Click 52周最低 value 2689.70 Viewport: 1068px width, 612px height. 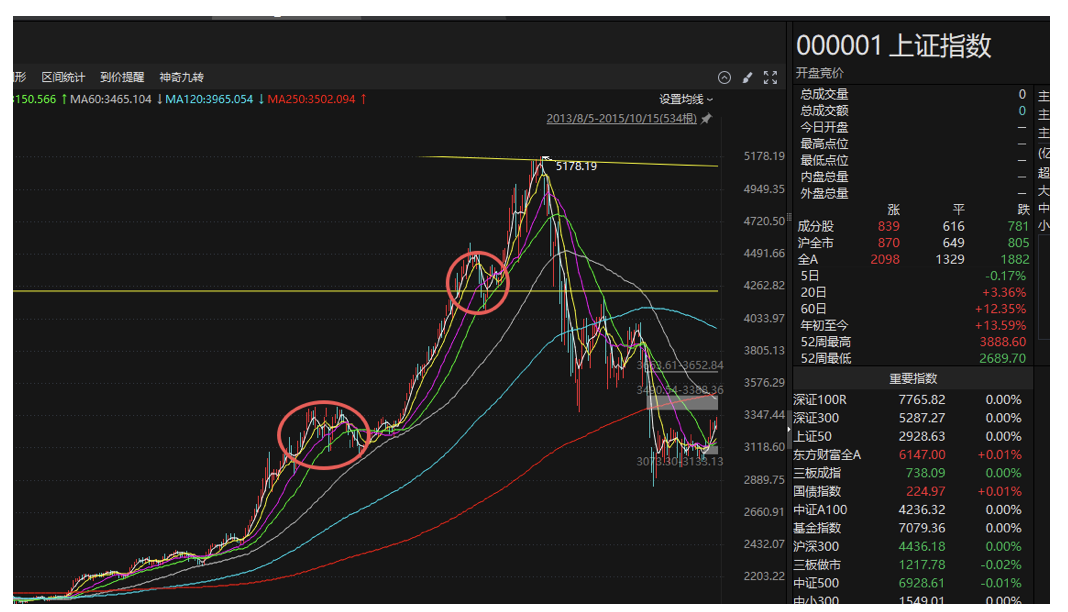point(1003,358)
